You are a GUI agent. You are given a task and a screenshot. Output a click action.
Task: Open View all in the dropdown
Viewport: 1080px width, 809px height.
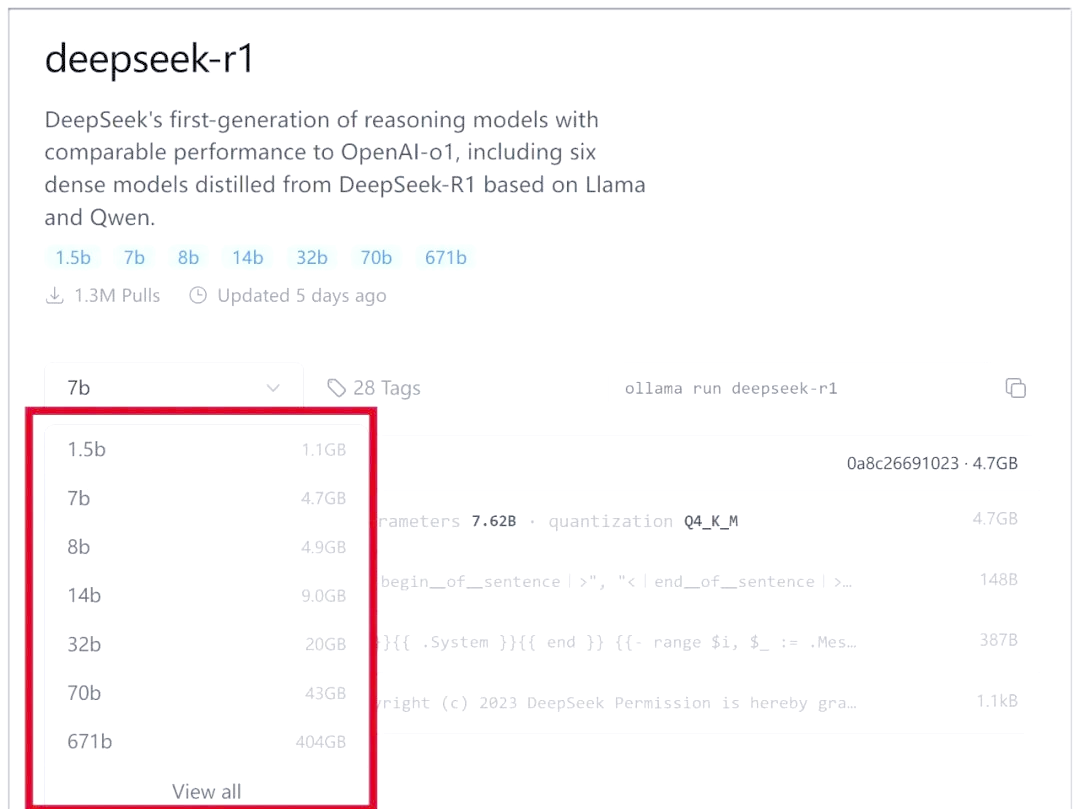coord(206,791)
